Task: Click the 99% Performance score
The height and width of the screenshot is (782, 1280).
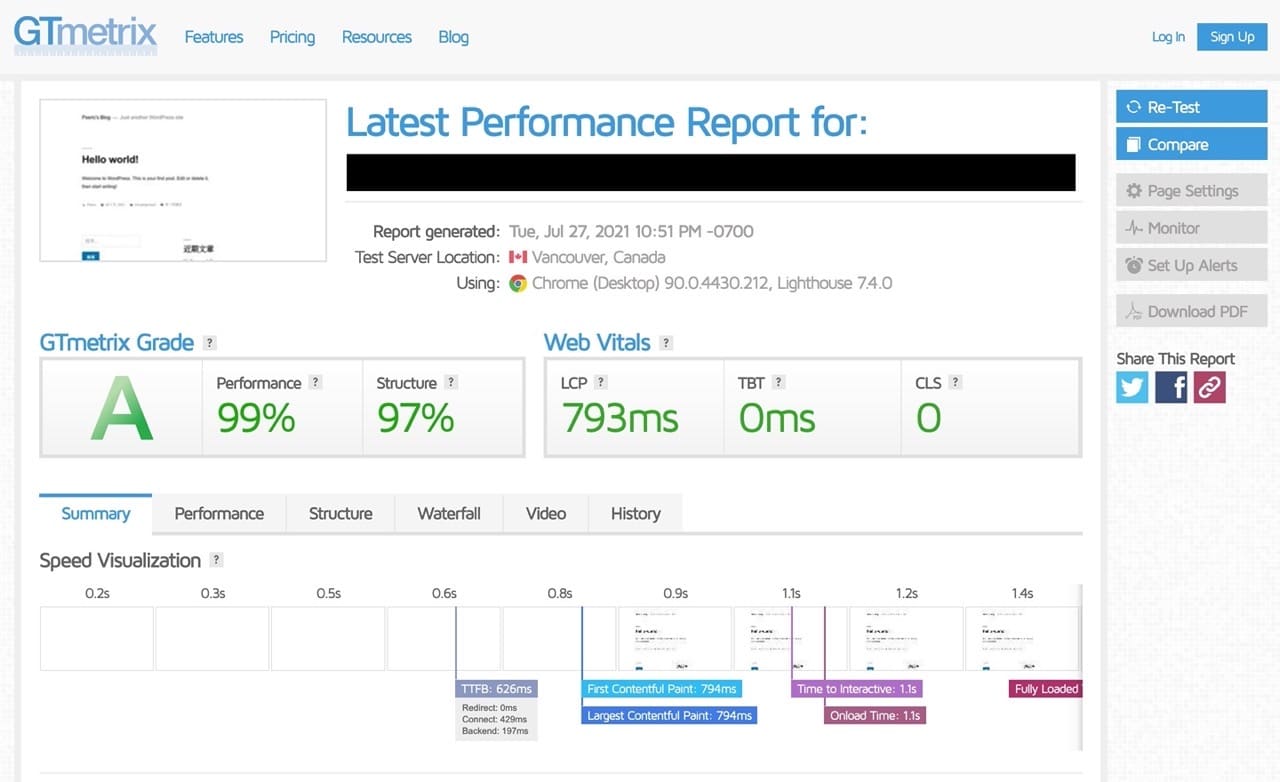Action: coord(256,418)
